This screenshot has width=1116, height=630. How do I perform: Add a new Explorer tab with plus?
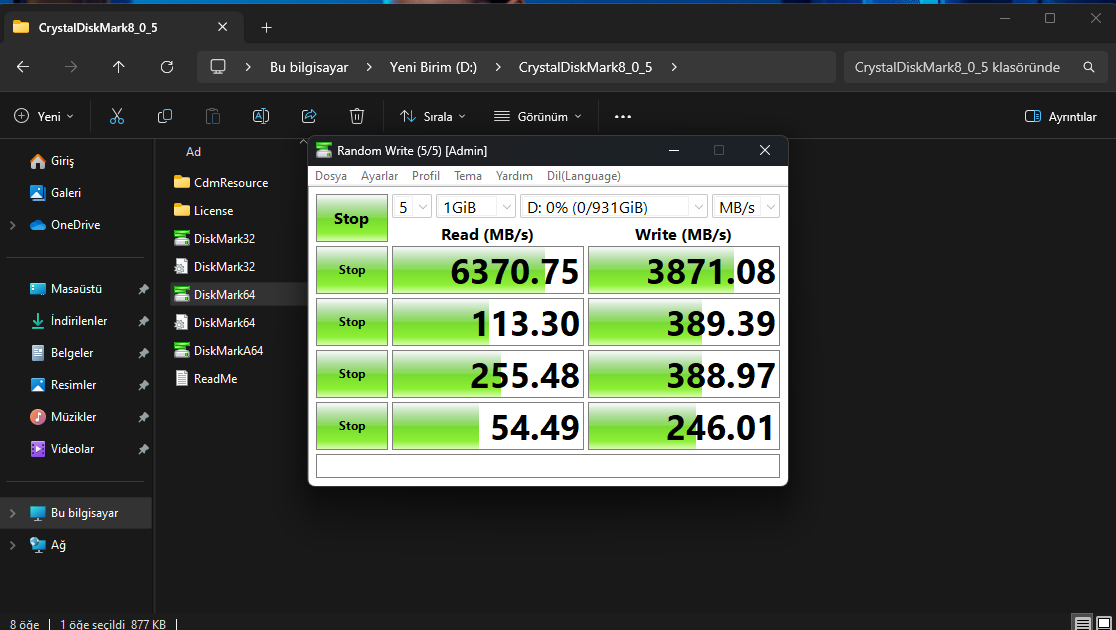pos(266,28)
